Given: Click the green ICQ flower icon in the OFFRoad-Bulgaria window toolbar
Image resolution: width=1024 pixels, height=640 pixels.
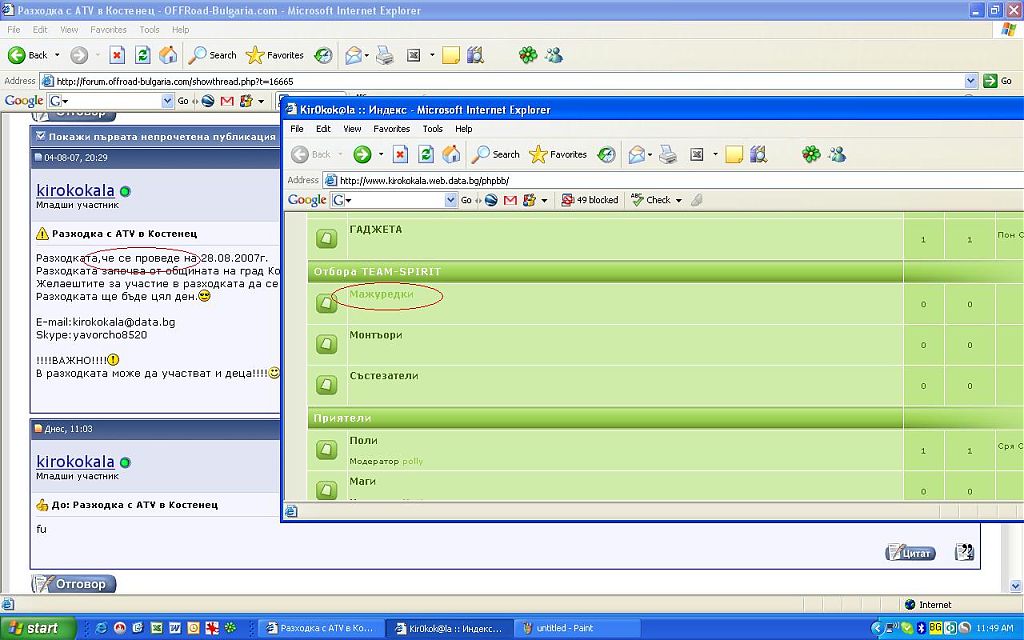Looking at the screenshot, I should pyautogui.click(x=528, y=55).
